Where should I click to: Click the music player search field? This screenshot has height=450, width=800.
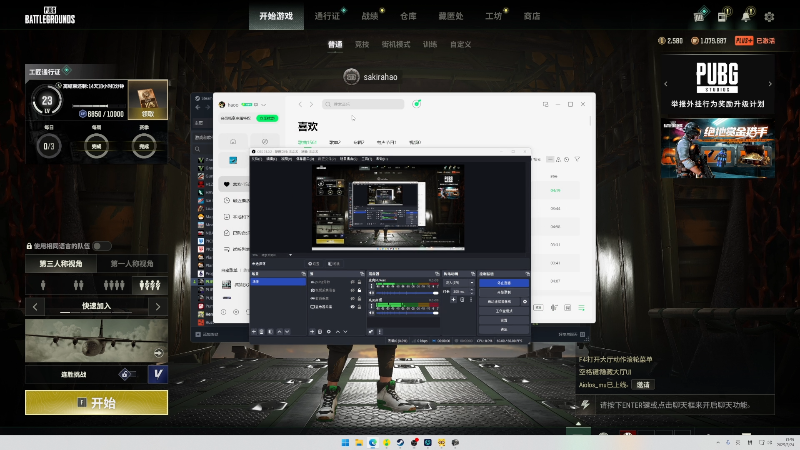(363, 104)
